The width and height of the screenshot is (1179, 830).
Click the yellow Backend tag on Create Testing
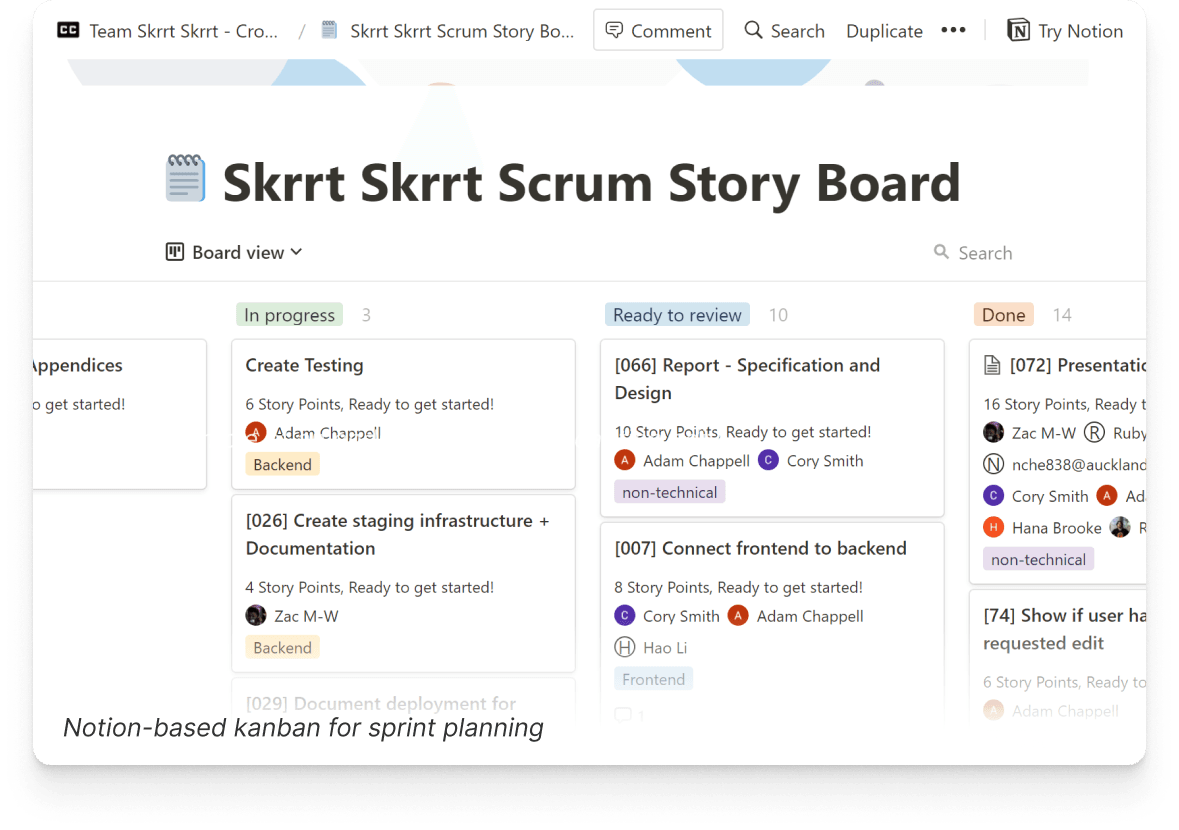(282, 464)
